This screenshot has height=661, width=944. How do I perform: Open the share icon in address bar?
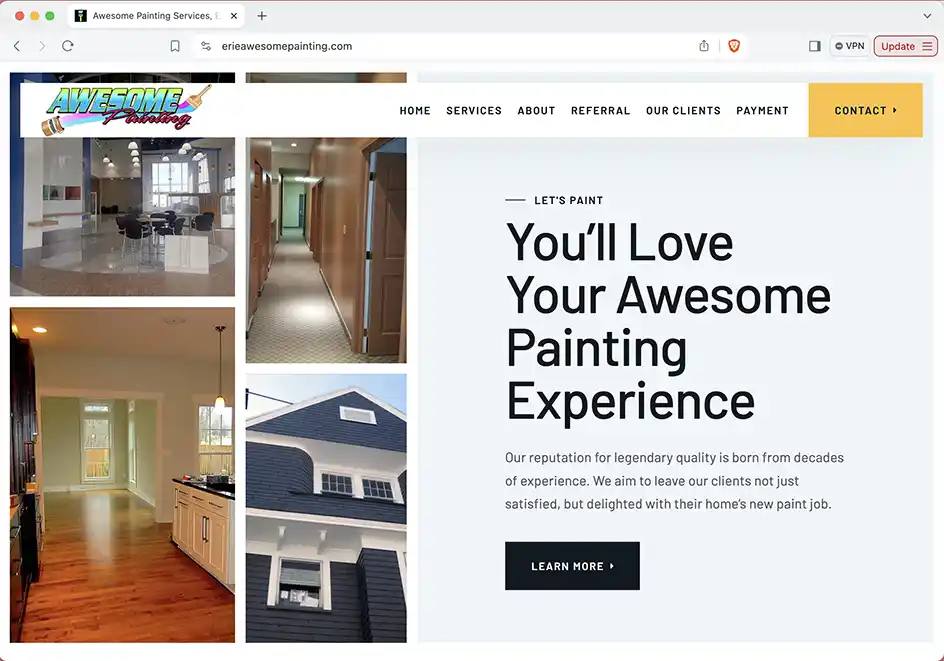coord(704,46)
